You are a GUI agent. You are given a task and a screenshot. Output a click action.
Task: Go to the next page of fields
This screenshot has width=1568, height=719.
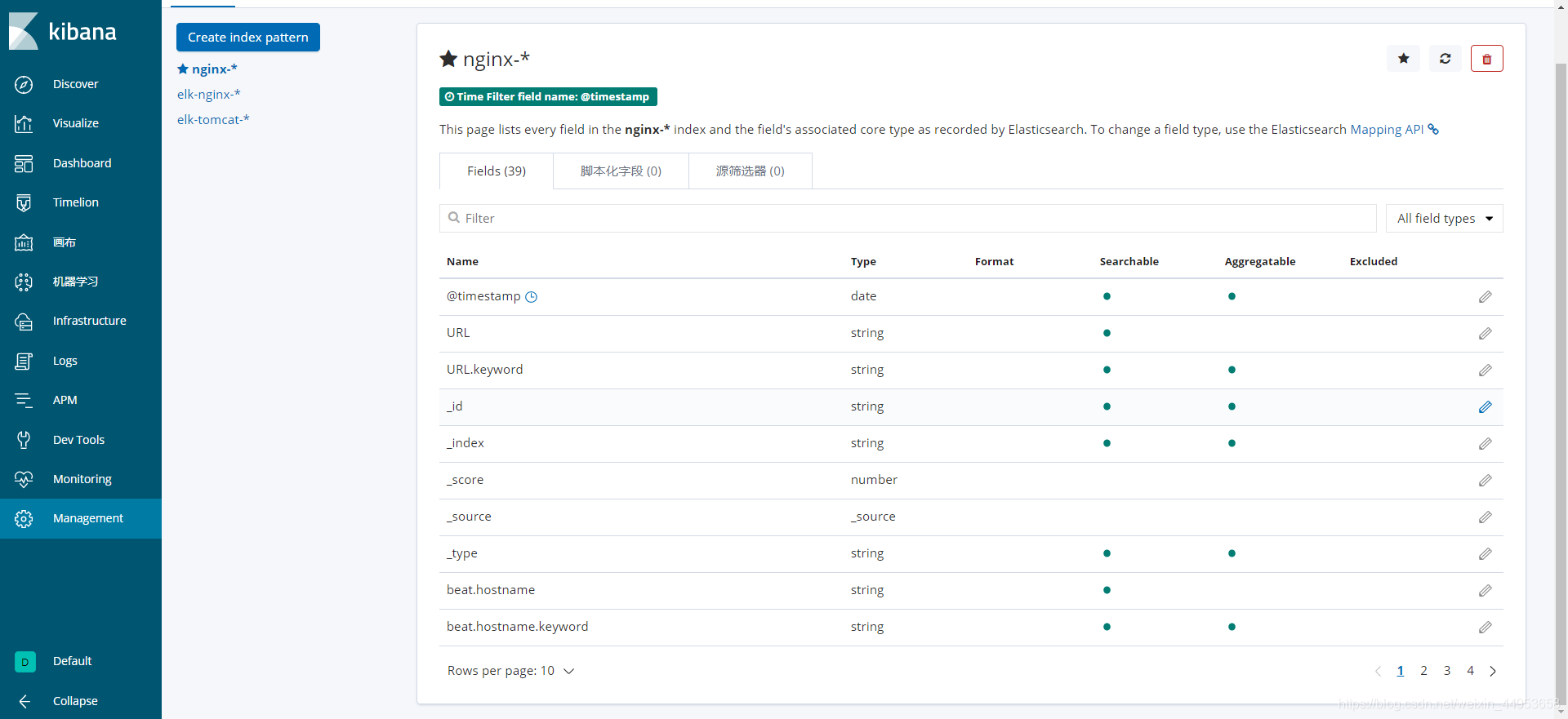(1493, 671)
